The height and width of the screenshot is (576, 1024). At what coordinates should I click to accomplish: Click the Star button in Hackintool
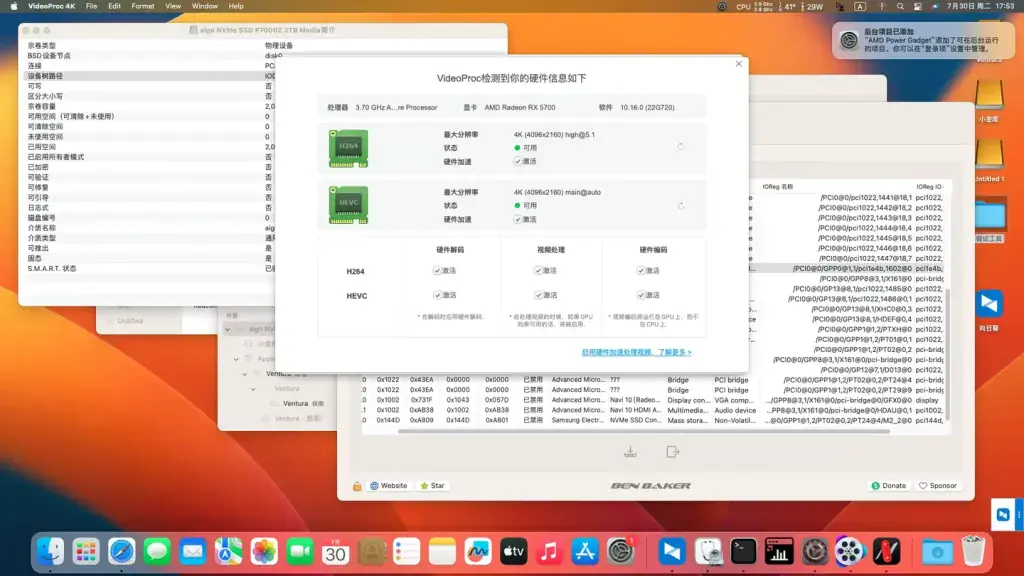tap(432, 486)
